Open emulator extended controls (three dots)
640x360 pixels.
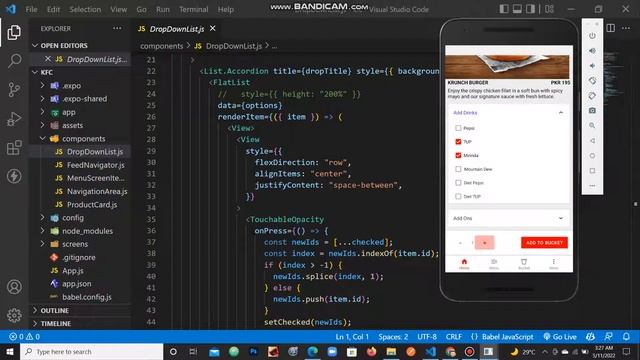tap(592, 186)
